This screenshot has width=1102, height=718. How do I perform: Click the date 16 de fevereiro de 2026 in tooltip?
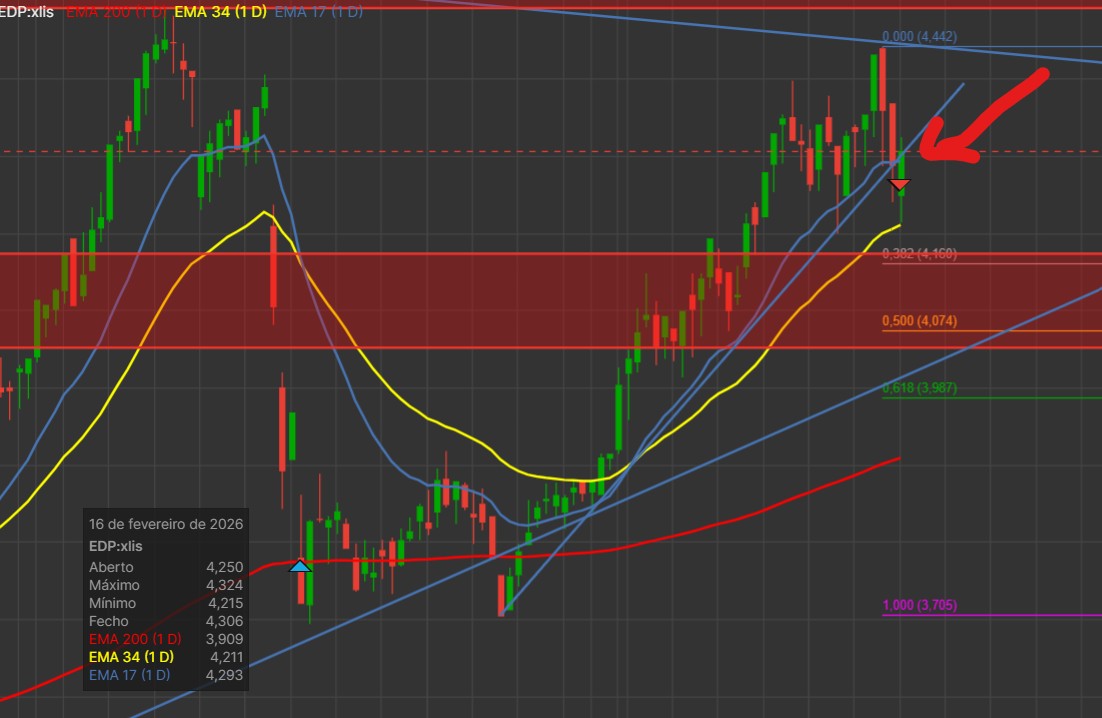(166, 524)
